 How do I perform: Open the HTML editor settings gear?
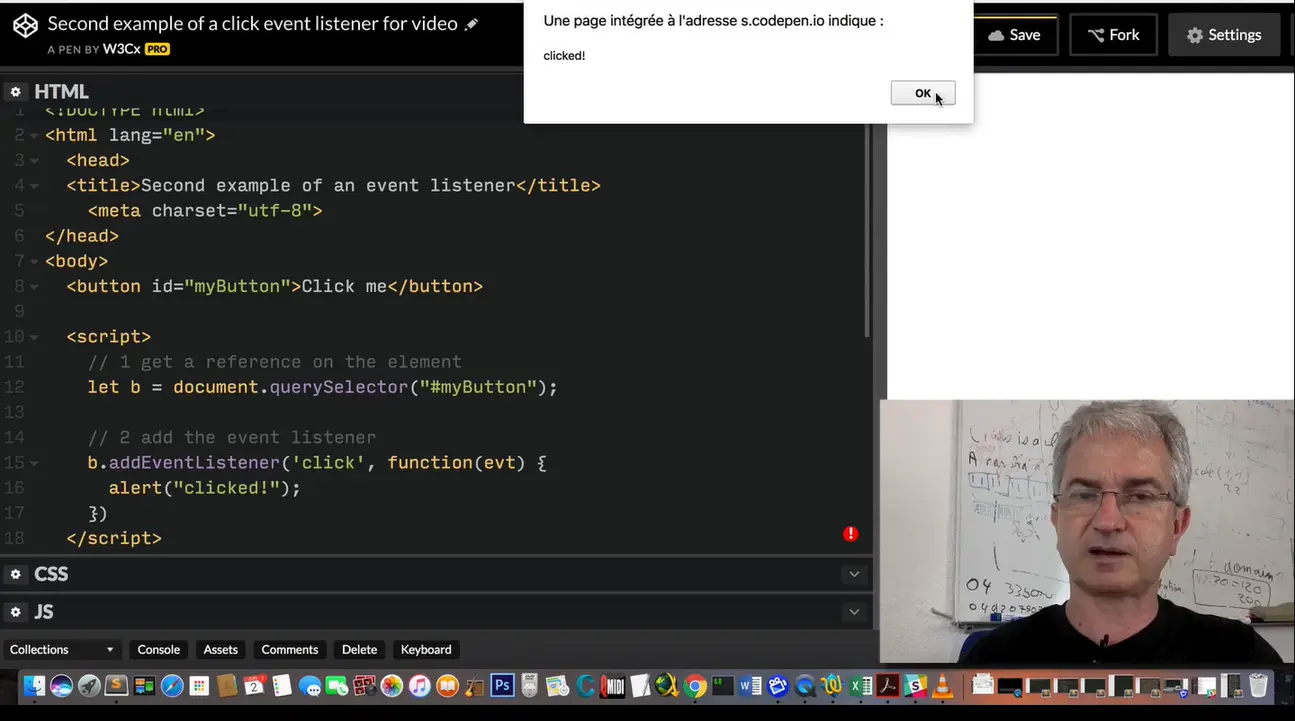pos(15,92)
